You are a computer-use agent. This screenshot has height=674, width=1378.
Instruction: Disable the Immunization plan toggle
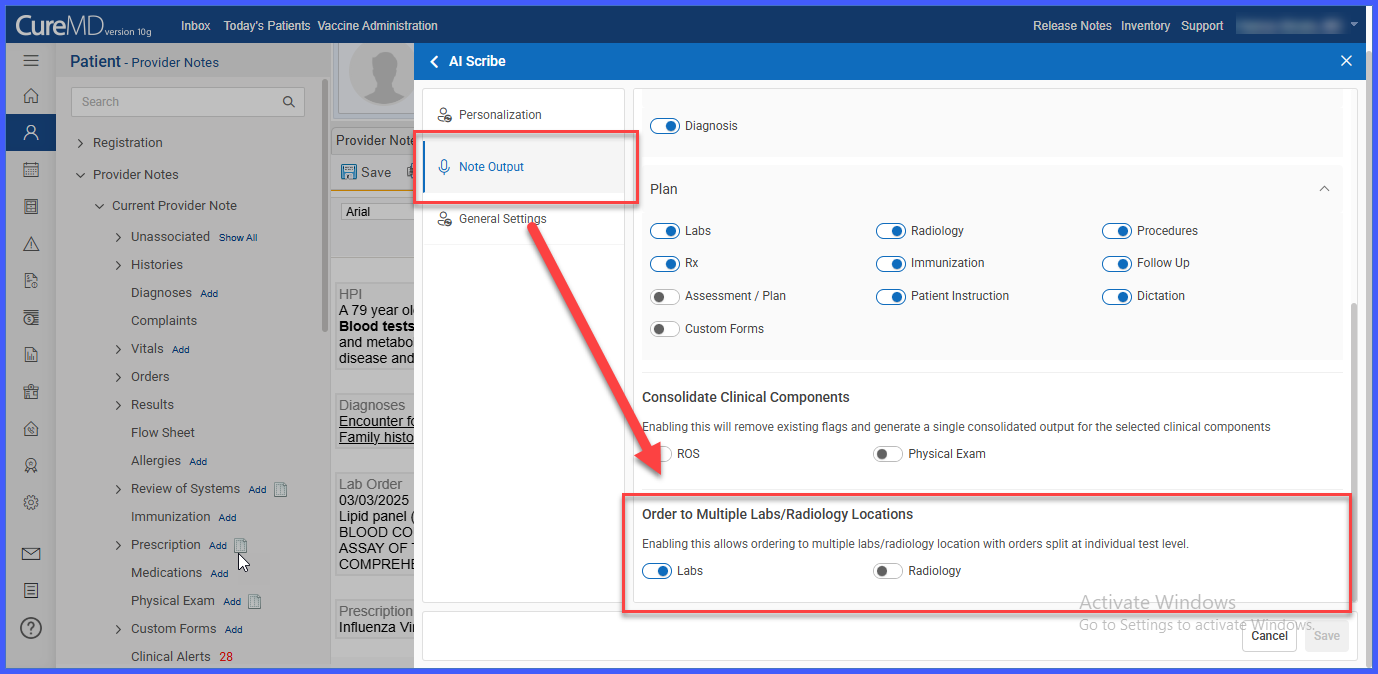[890, 263]
